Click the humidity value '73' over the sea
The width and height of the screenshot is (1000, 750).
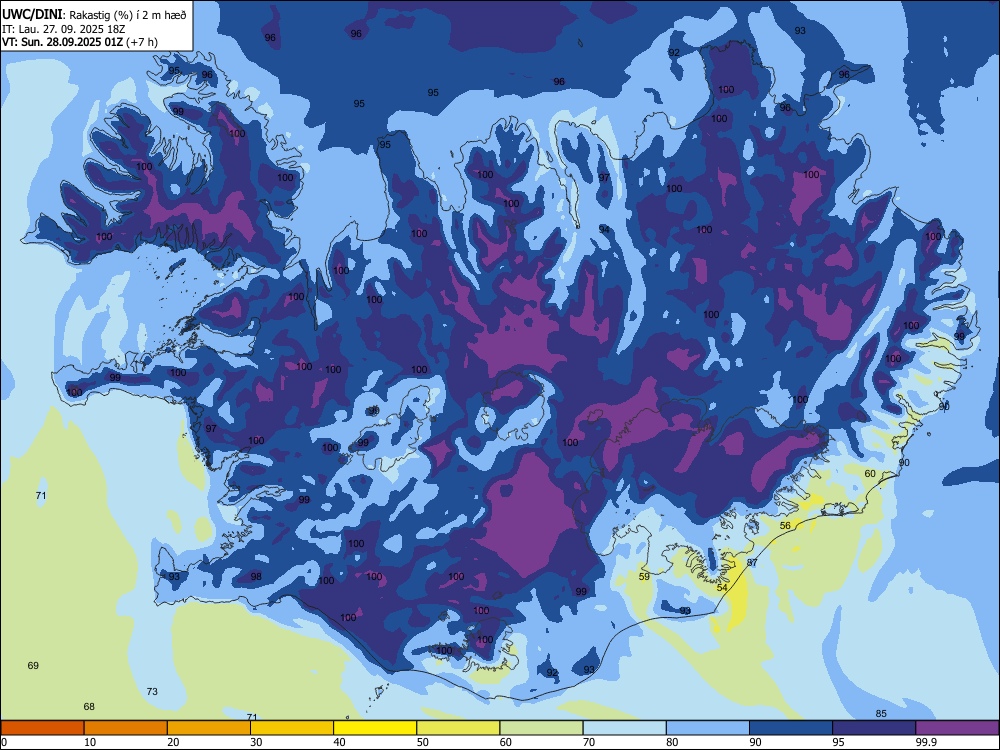tap(152, 691)
